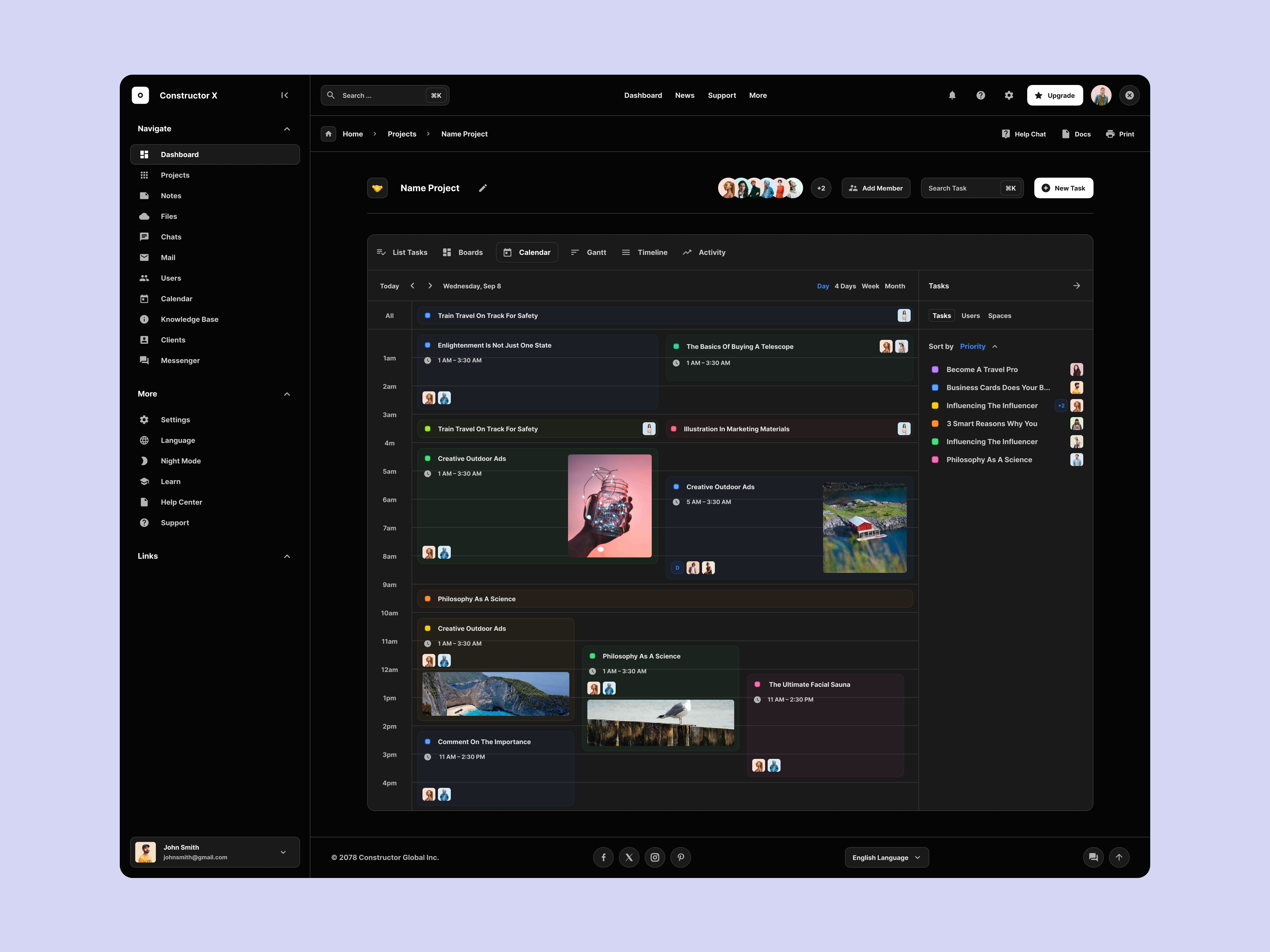Open the Users tab in Tasks panel
This screenshot has height=952, width=1270.
970,316
